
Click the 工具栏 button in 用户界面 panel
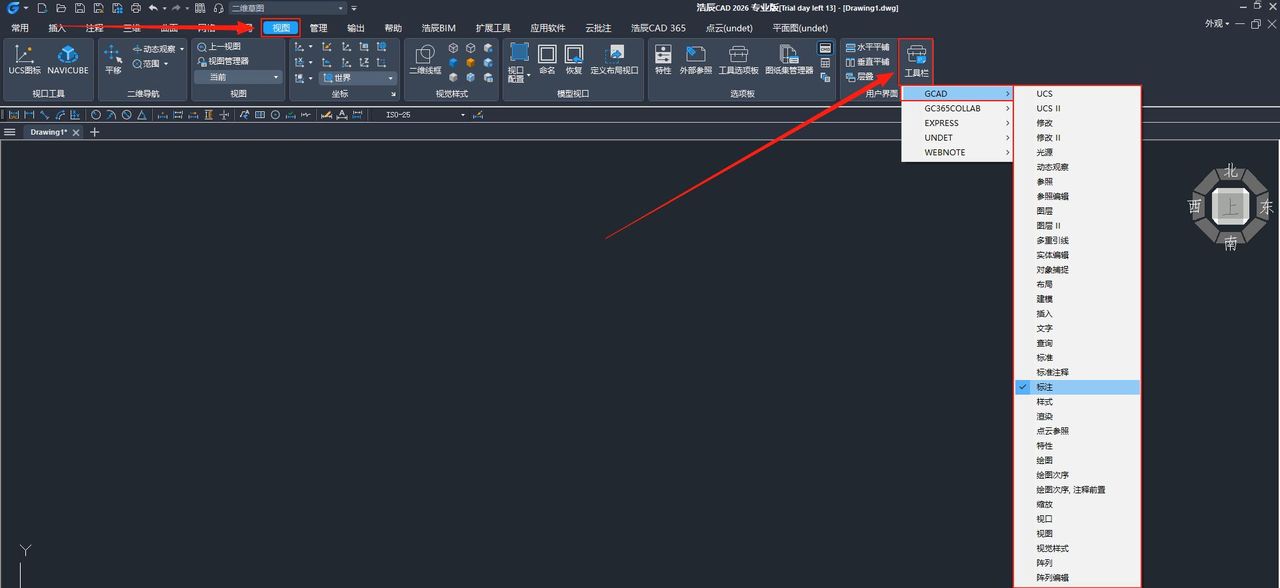916,61
